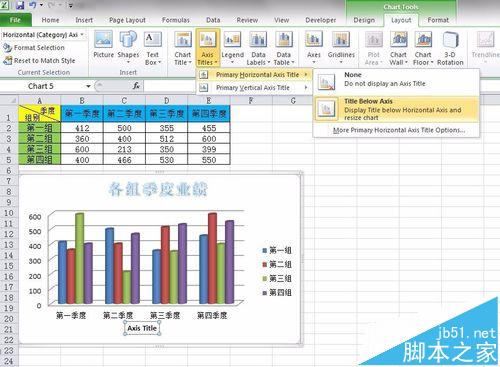
Task: Select column A header
Action: click(x=40, y=100)
